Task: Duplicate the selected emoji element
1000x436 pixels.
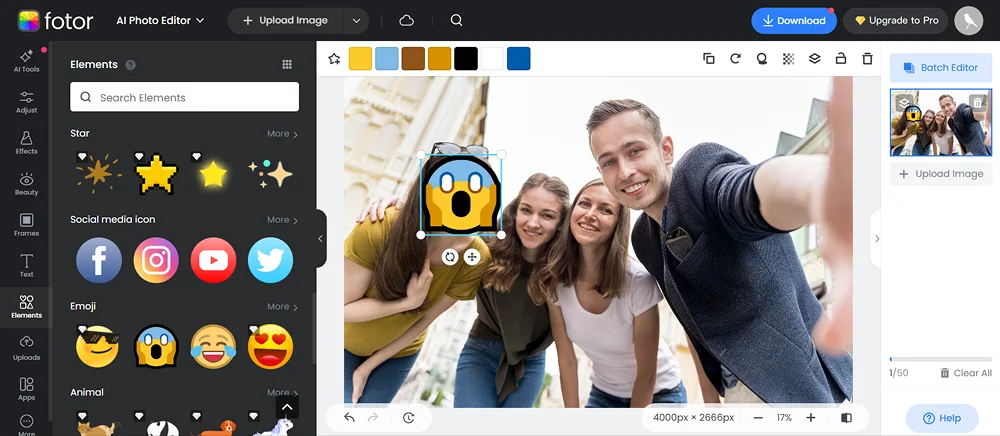Action: click(x=709, y=59)
